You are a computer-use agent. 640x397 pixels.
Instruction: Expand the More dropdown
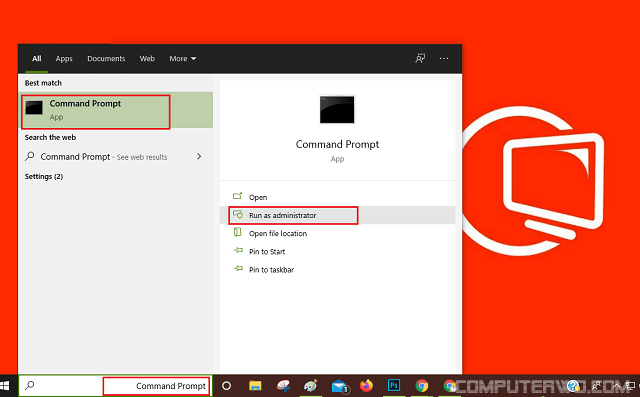point(182,59)
